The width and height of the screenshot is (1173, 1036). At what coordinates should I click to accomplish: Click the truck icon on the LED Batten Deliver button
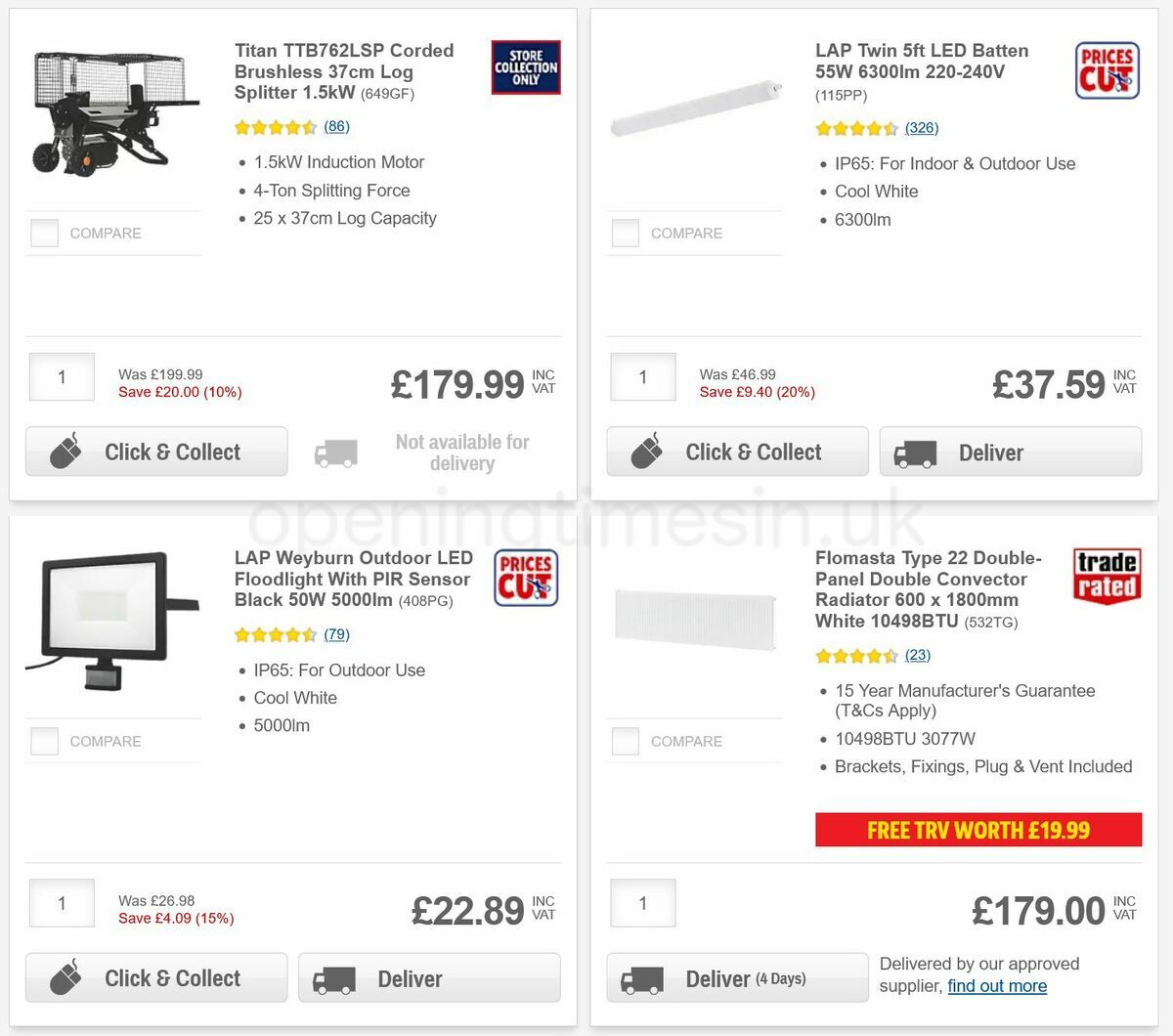coord(914,452)
